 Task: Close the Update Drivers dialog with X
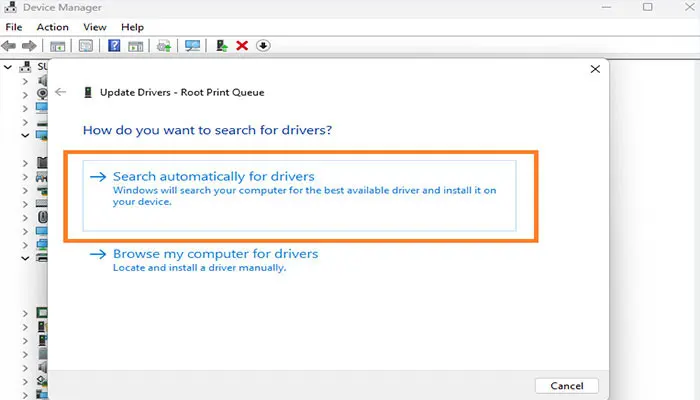point(595,69)
